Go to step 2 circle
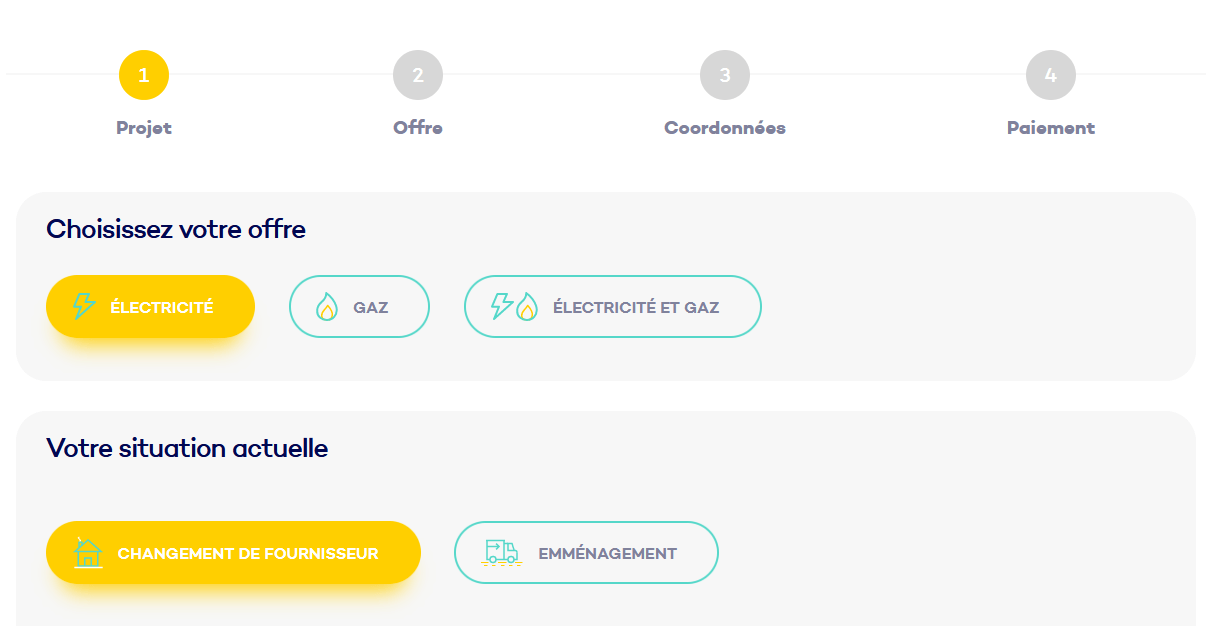 (418, 75)
